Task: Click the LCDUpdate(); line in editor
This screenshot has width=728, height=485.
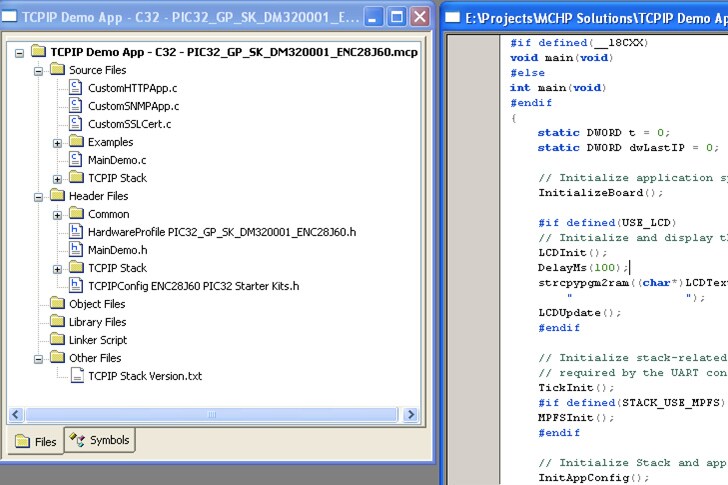Action: tap(579, 313)
